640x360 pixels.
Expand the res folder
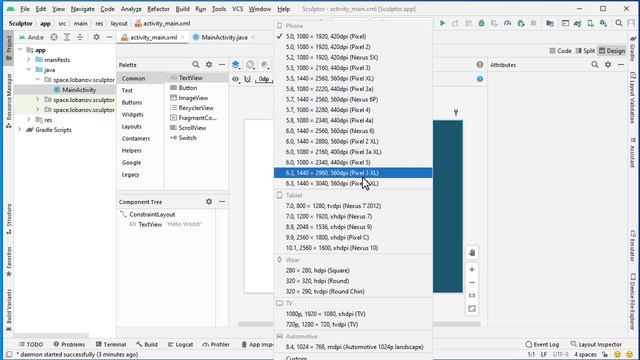pos(29,120)
